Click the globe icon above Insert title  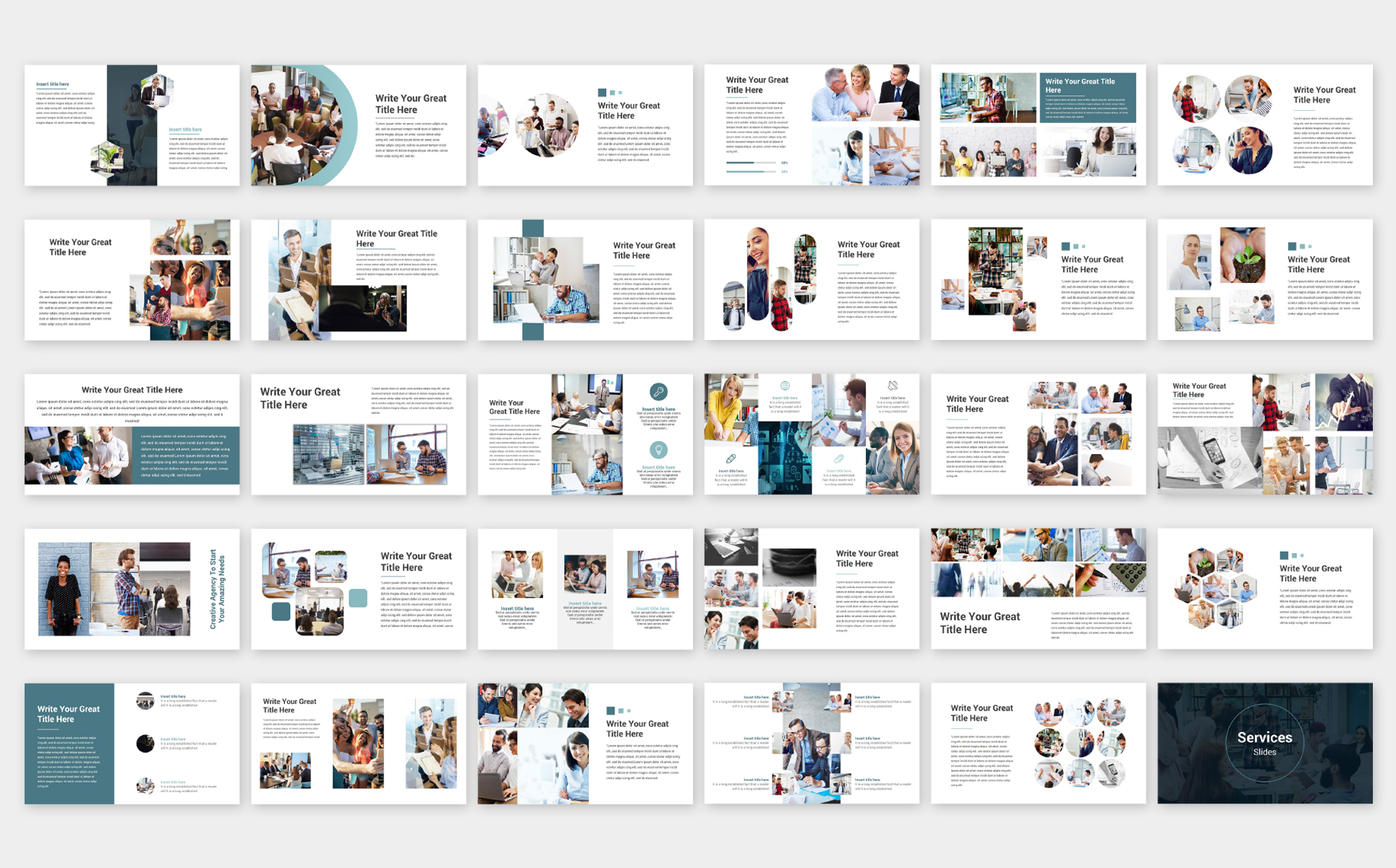click(x=785, y=386)
